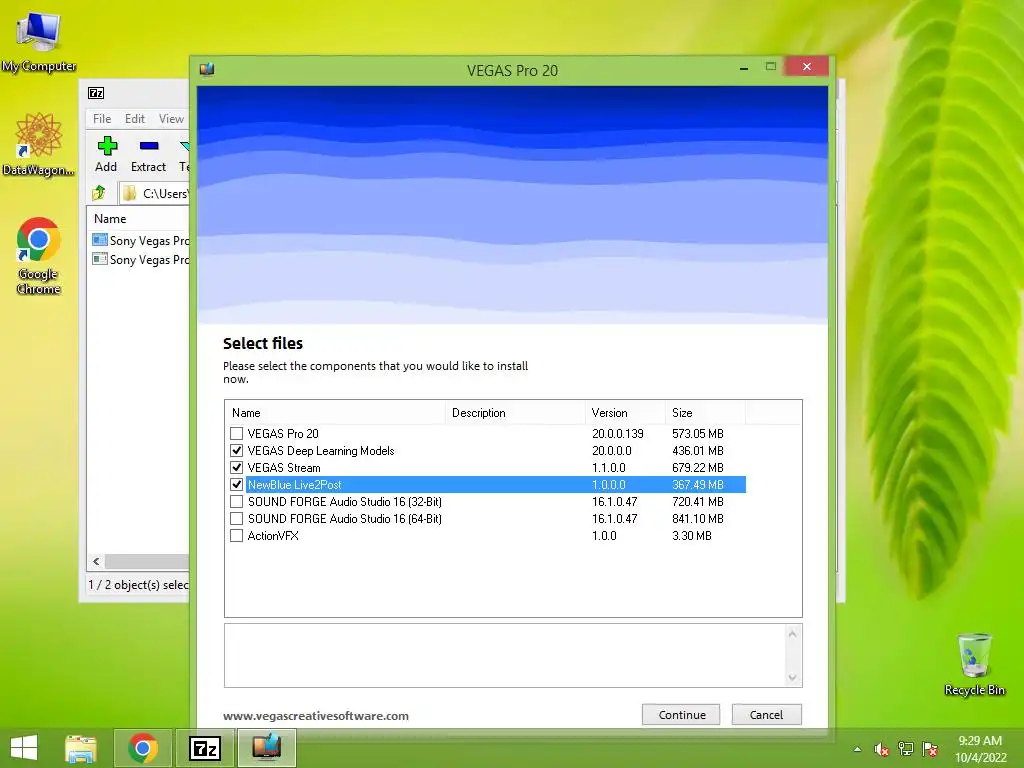Show hidden system tray icons arrow
Image resolution: width=1024 pixels, height=768 pixels.
(x=857, y=749)
